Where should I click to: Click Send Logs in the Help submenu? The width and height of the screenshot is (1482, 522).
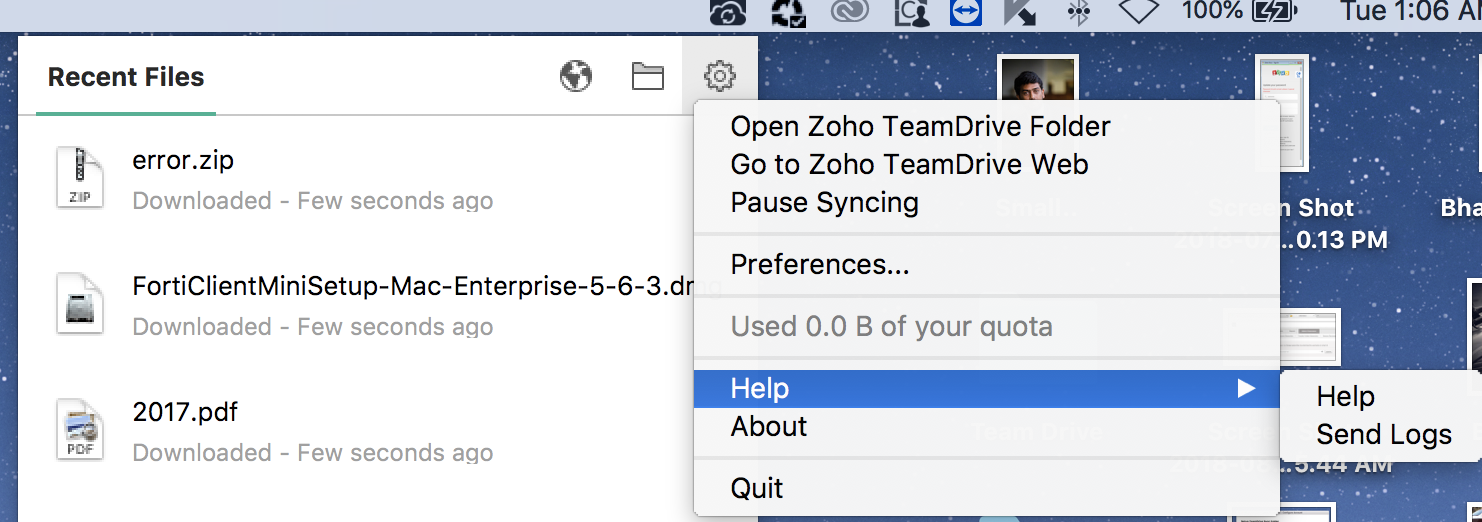1384,435
